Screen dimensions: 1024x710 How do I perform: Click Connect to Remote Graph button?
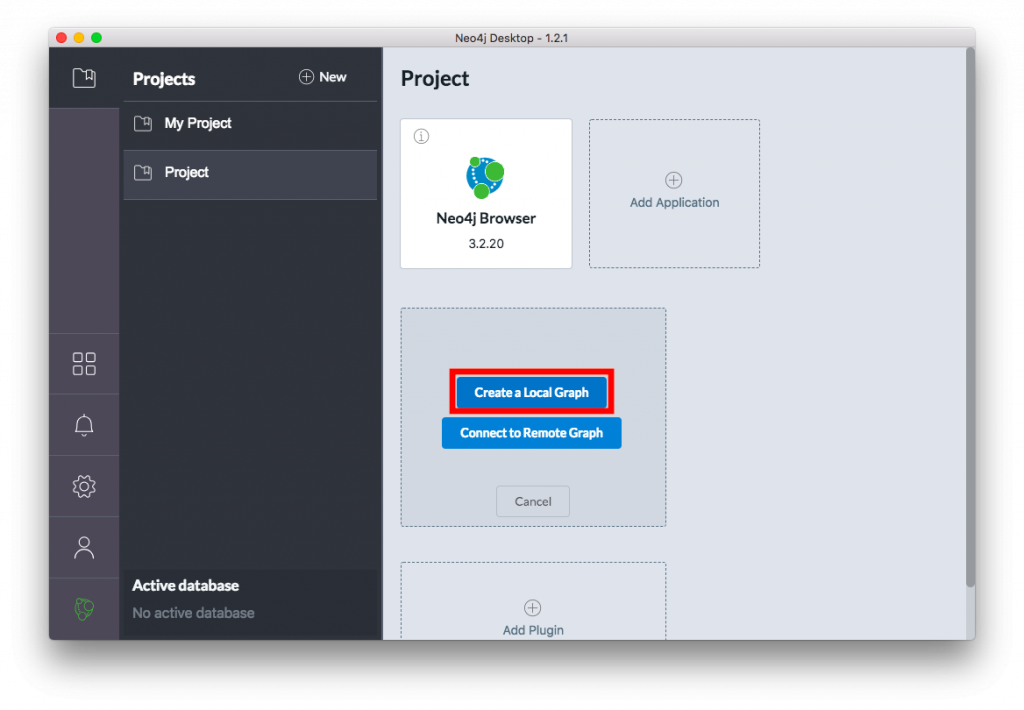(x=531, y=433)
